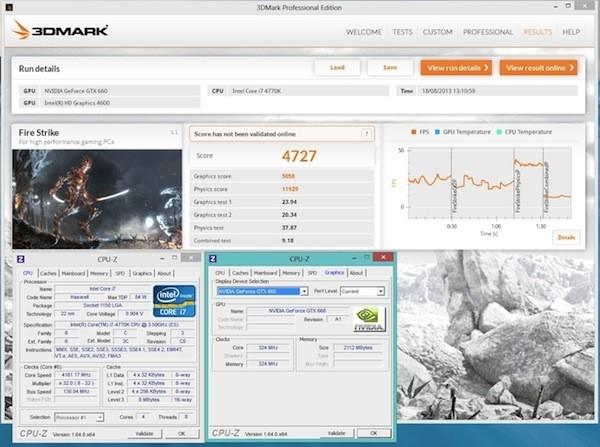Select the RESULTS tab

[x=538, y=32]
